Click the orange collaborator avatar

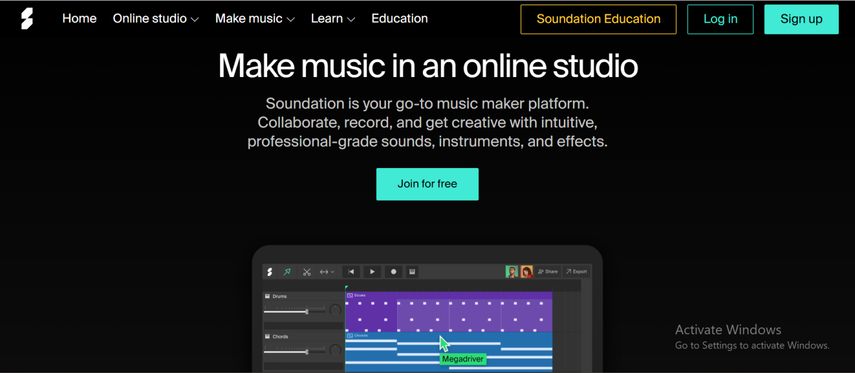click(x=526, y=272)
